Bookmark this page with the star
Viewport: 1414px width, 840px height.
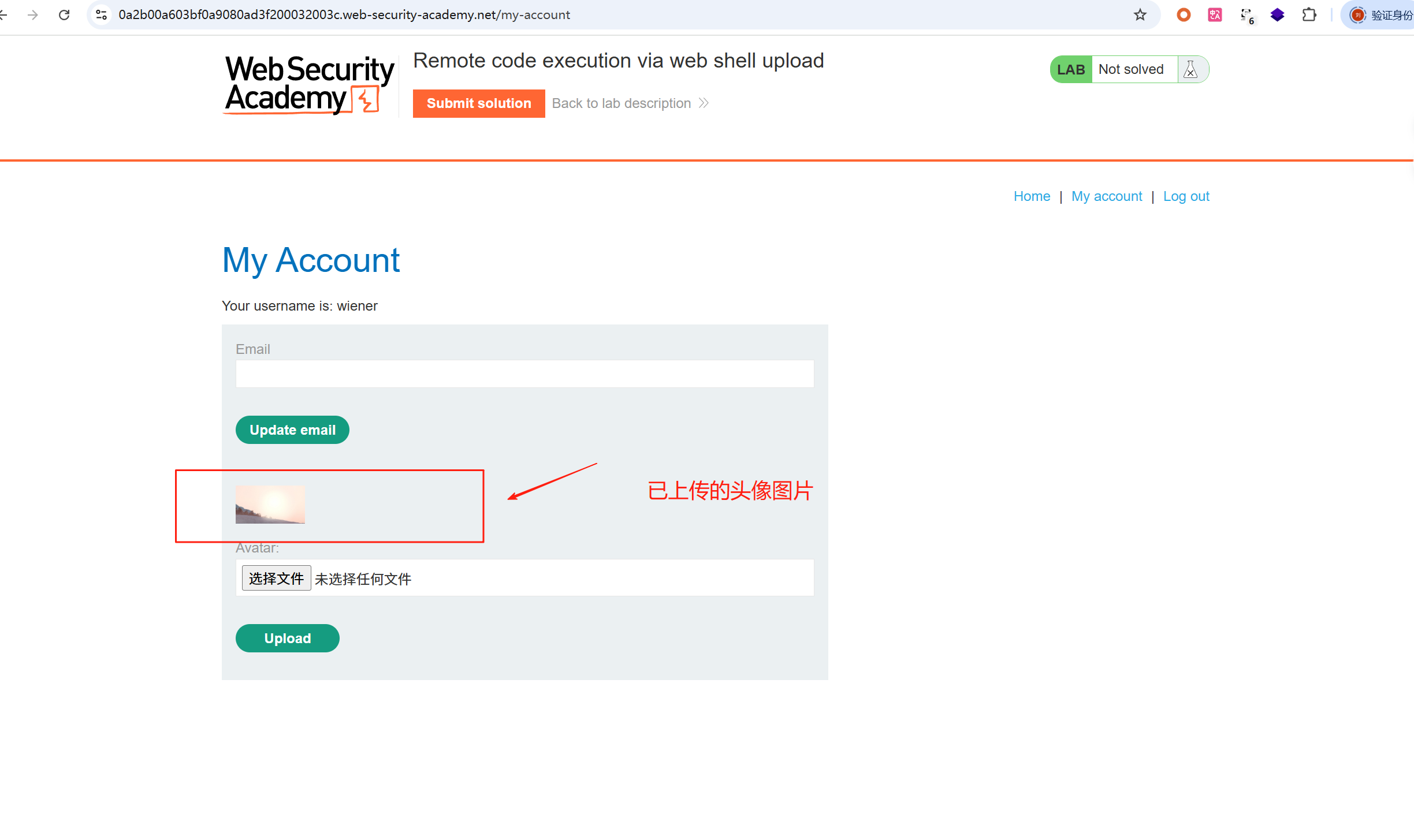coord(1140,15)
